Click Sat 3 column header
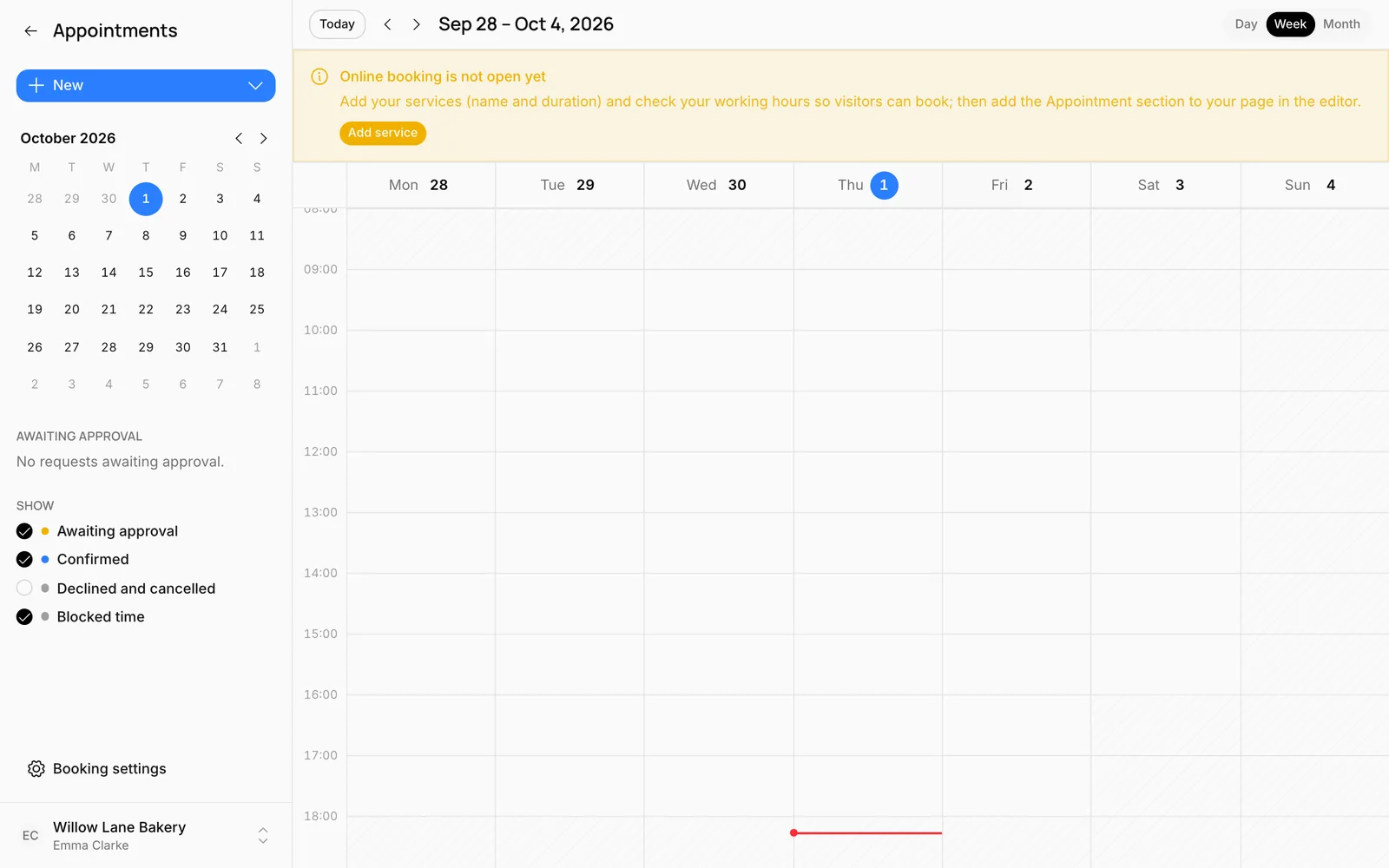 click(1166, 185)
